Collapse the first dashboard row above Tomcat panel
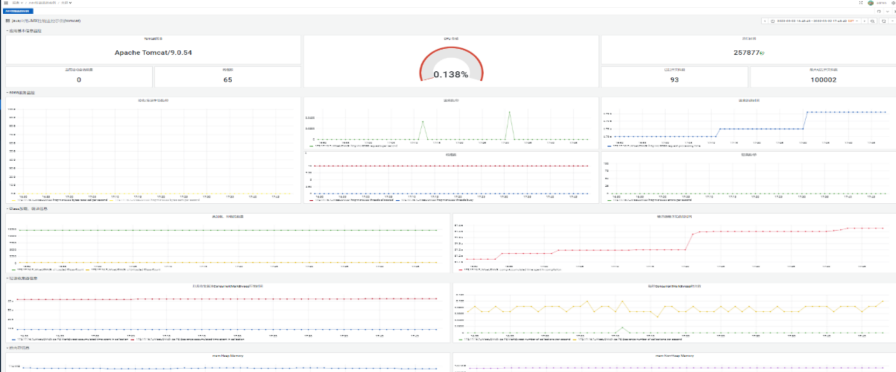 point(24,31)
